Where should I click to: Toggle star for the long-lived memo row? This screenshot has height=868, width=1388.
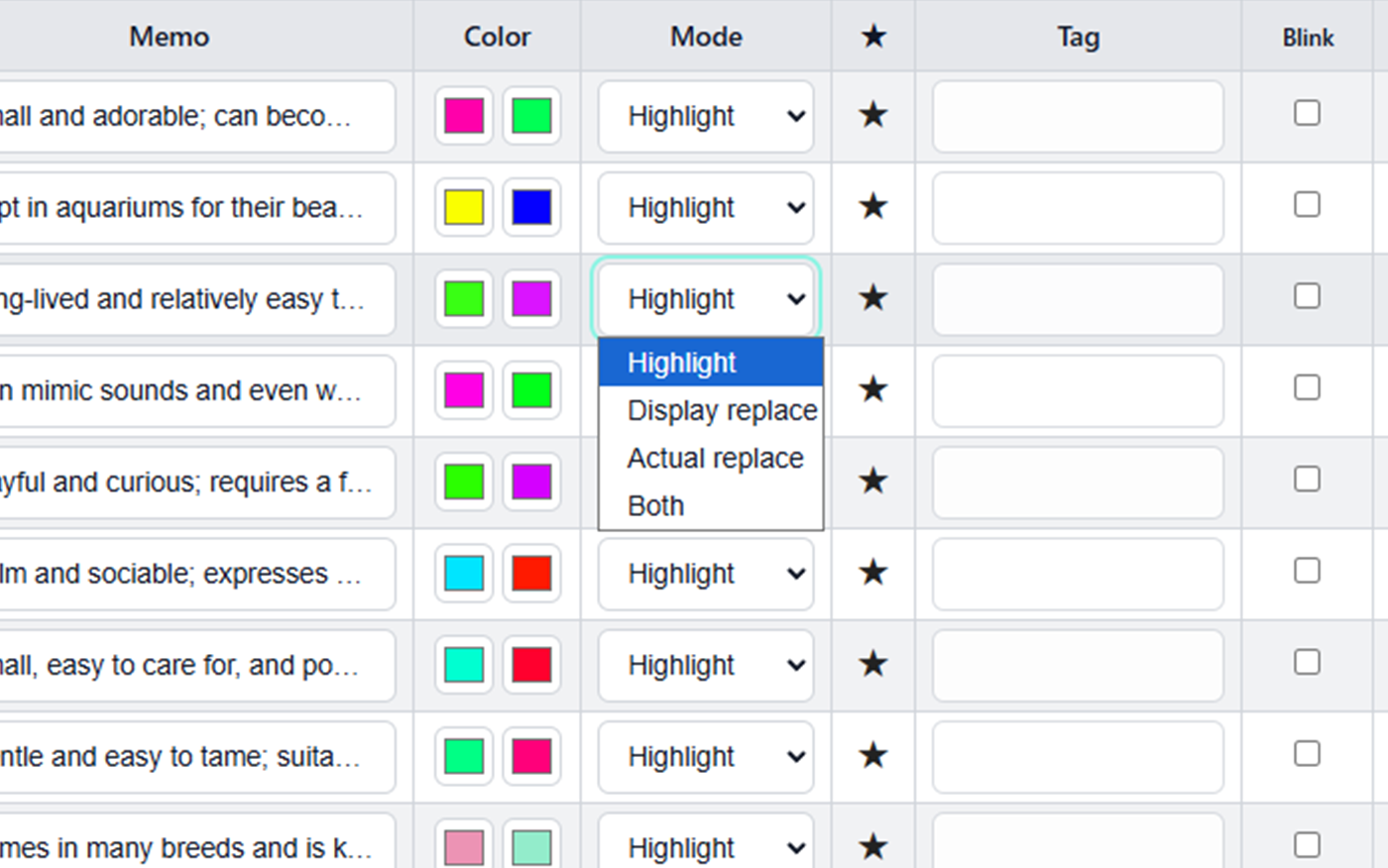[x=872, y=298]
